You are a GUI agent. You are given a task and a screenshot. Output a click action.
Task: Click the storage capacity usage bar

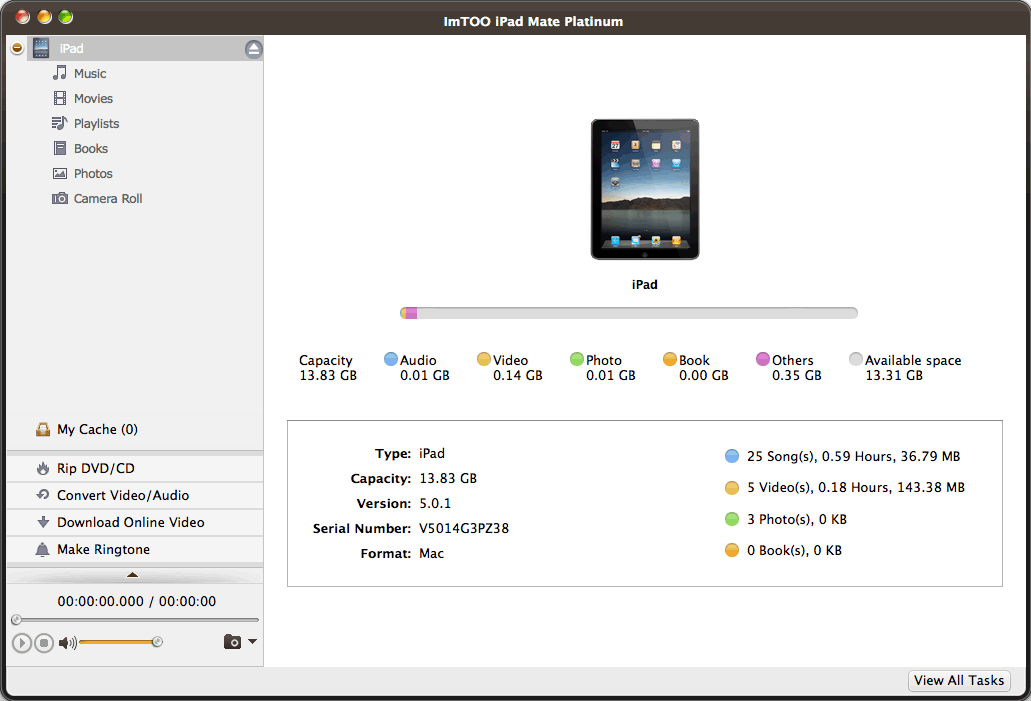[629, 313]
